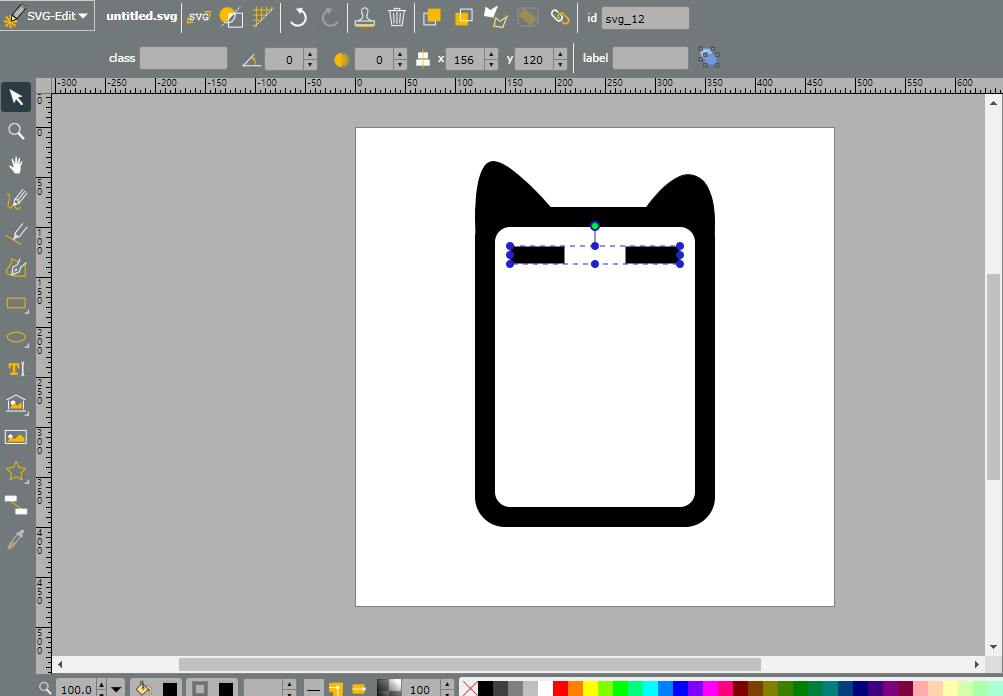
Task: Select the Ellipse tool
Action: pos(16,338)
